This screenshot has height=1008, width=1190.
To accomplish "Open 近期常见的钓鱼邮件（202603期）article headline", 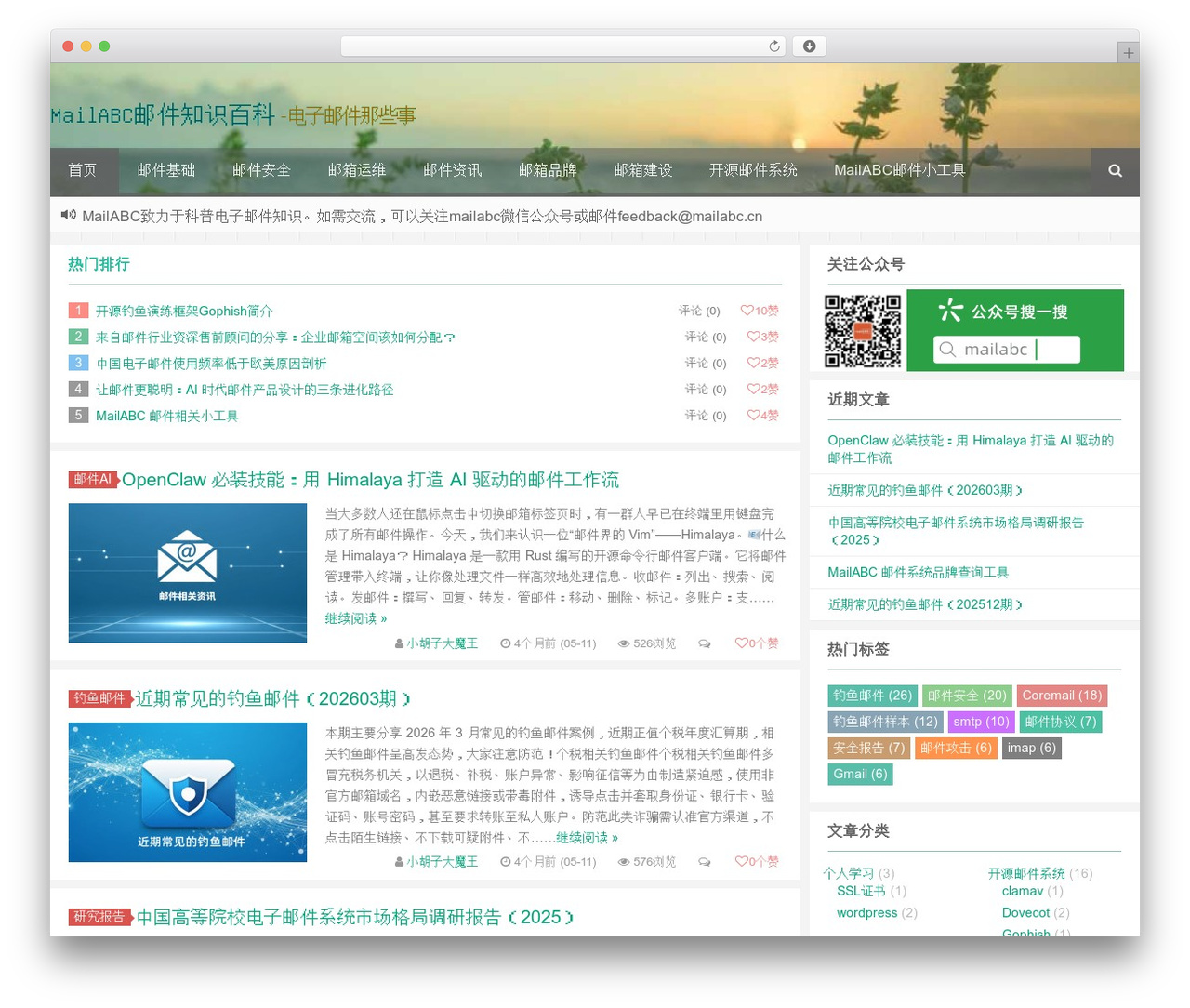I will 272,698.
